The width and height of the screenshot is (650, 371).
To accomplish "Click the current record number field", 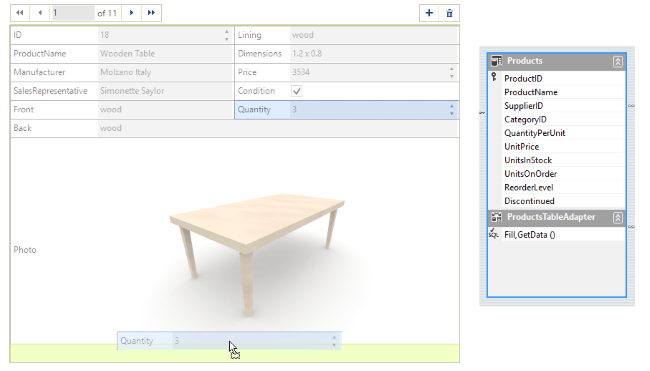I will click(x=73, y=13).
